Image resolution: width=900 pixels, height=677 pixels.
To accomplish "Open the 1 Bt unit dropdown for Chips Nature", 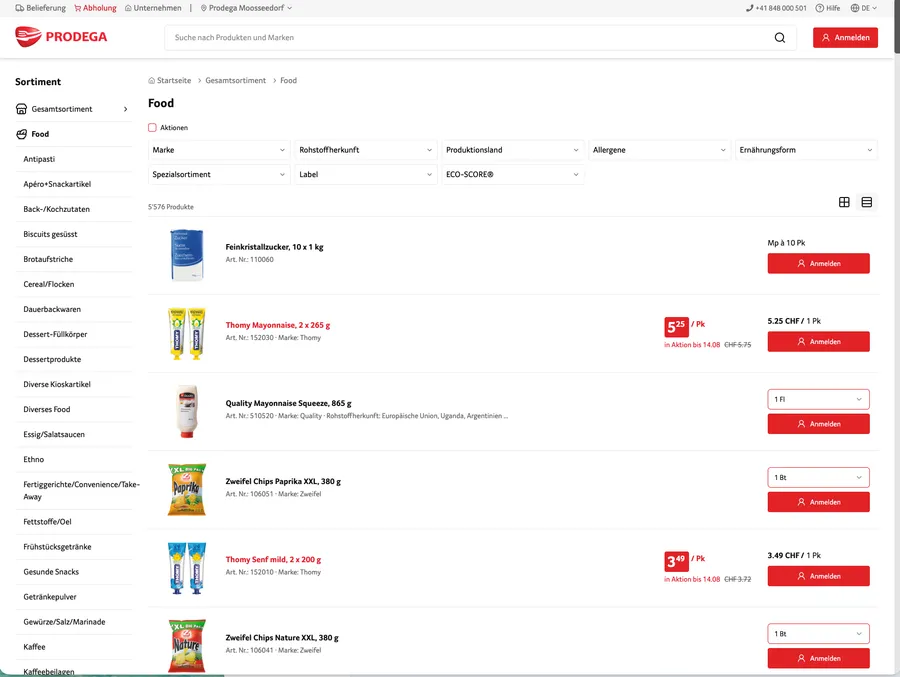I will tap(818, 633).
